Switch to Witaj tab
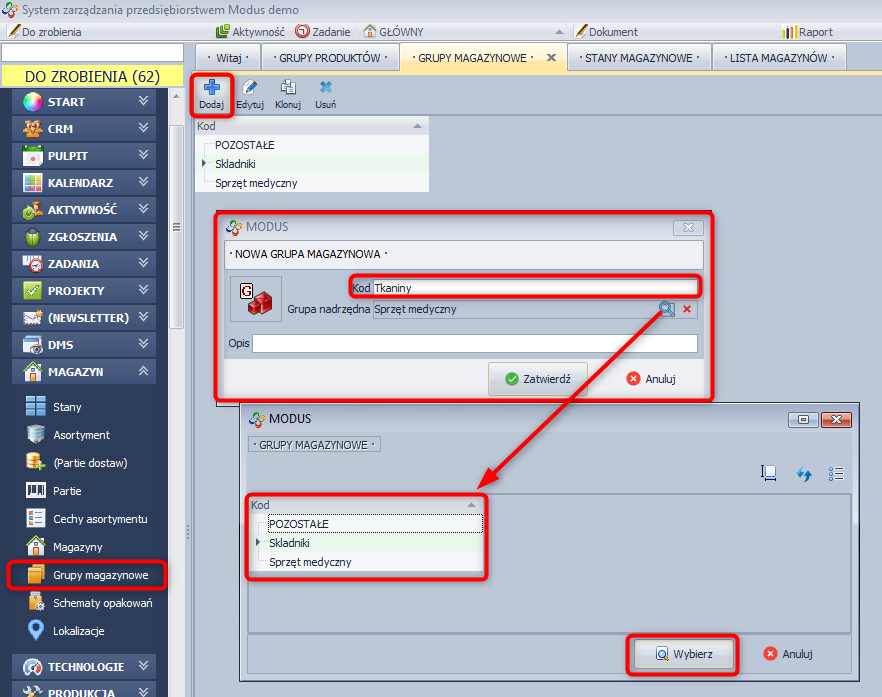Screen dimensions: 882x697 (x=228, y=58)
